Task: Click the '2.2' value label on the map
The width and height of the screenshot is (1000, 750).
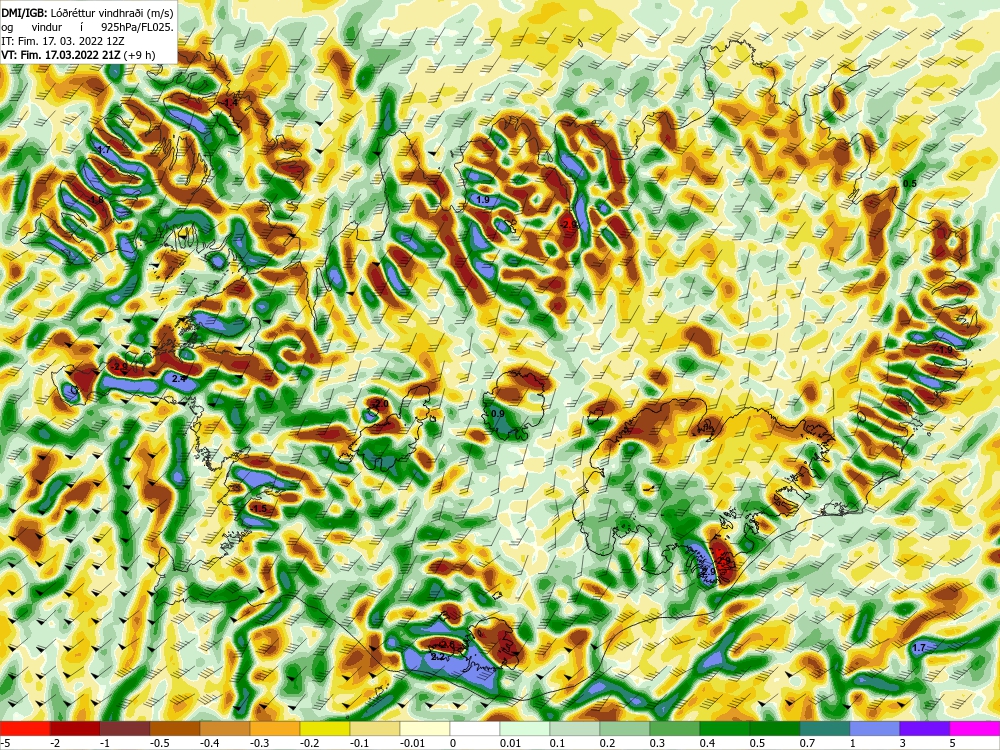Action: [438, 656]
